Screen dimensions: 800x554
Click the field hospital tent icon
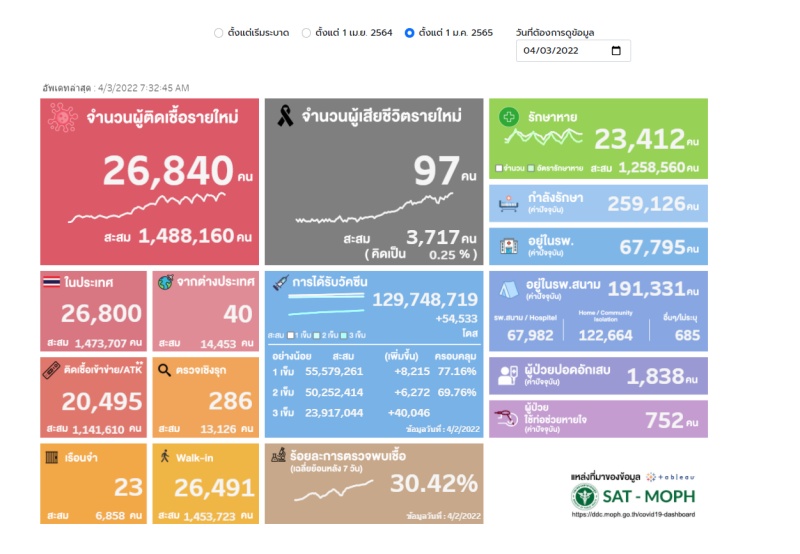(508, 288)
